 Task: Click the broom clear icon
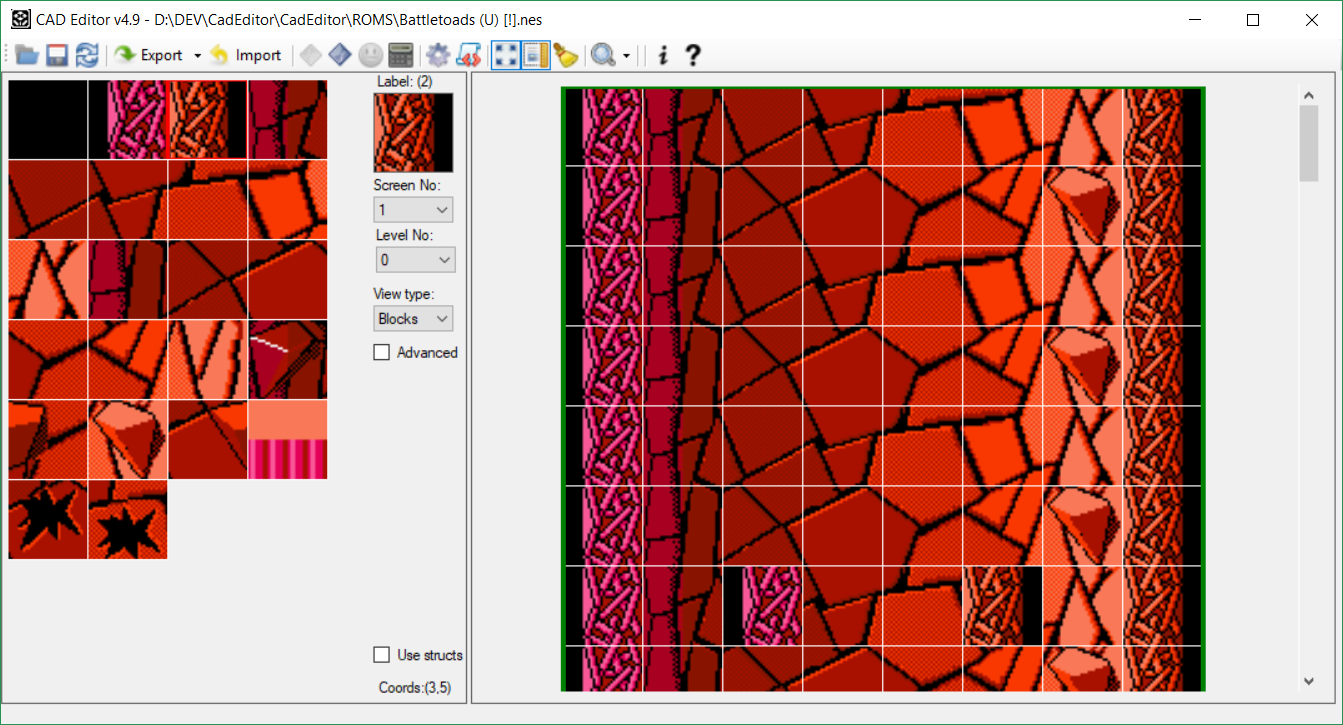pyautogui.click(x=566, y=55)
